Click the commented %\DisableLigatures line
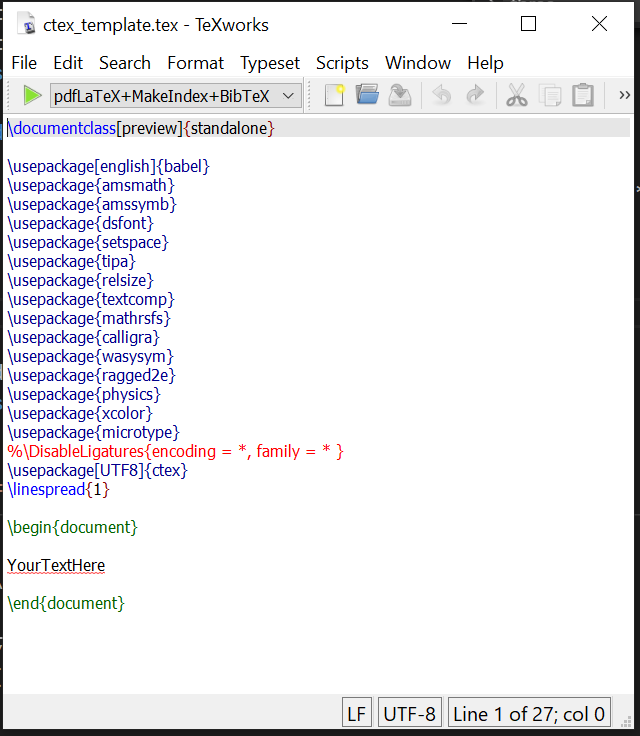640x736 pixels. [x=176, y=452]
